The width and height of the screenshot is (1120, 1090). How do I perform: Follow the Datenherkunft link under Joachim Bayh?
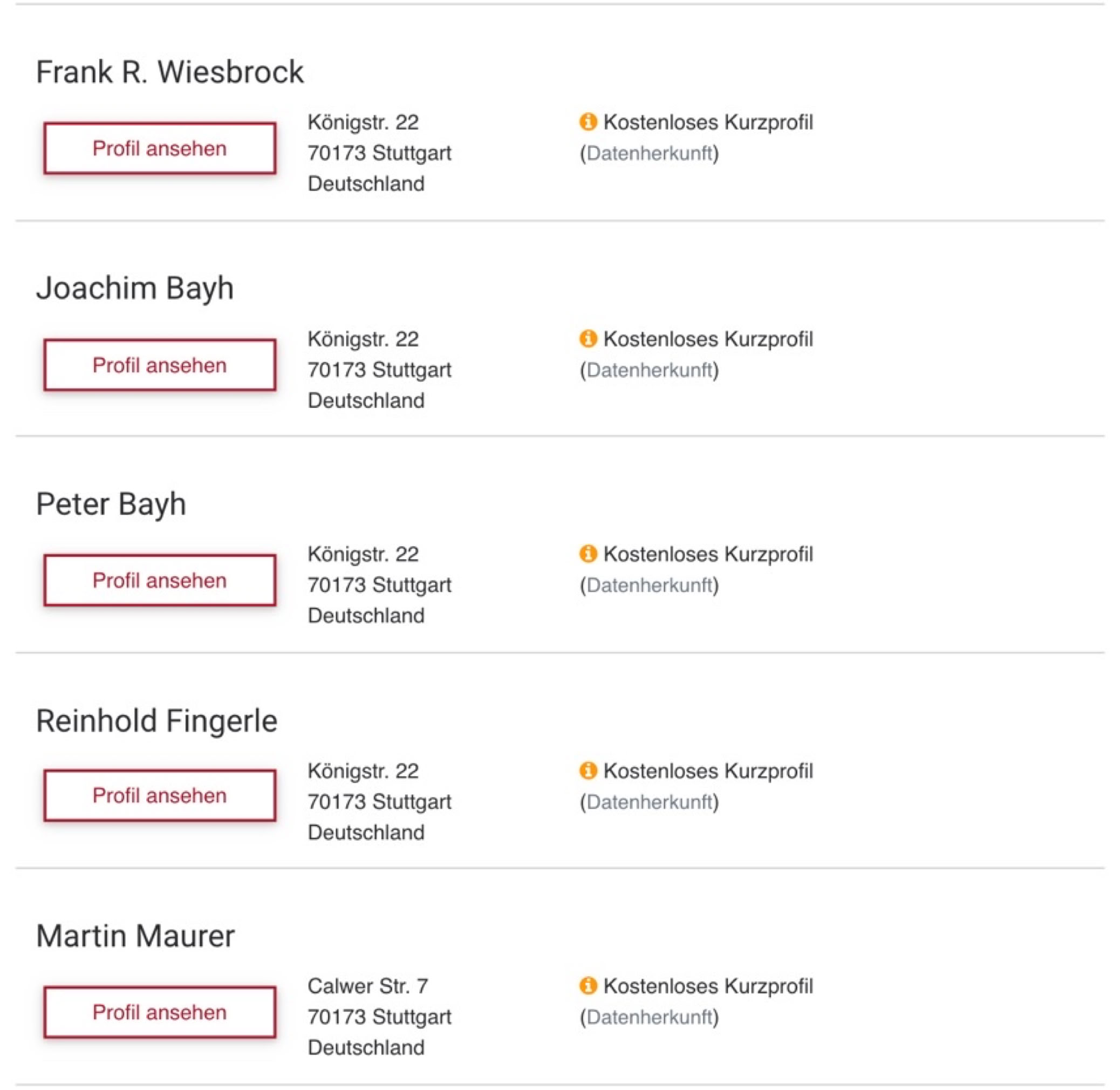(x=649, y=370)
